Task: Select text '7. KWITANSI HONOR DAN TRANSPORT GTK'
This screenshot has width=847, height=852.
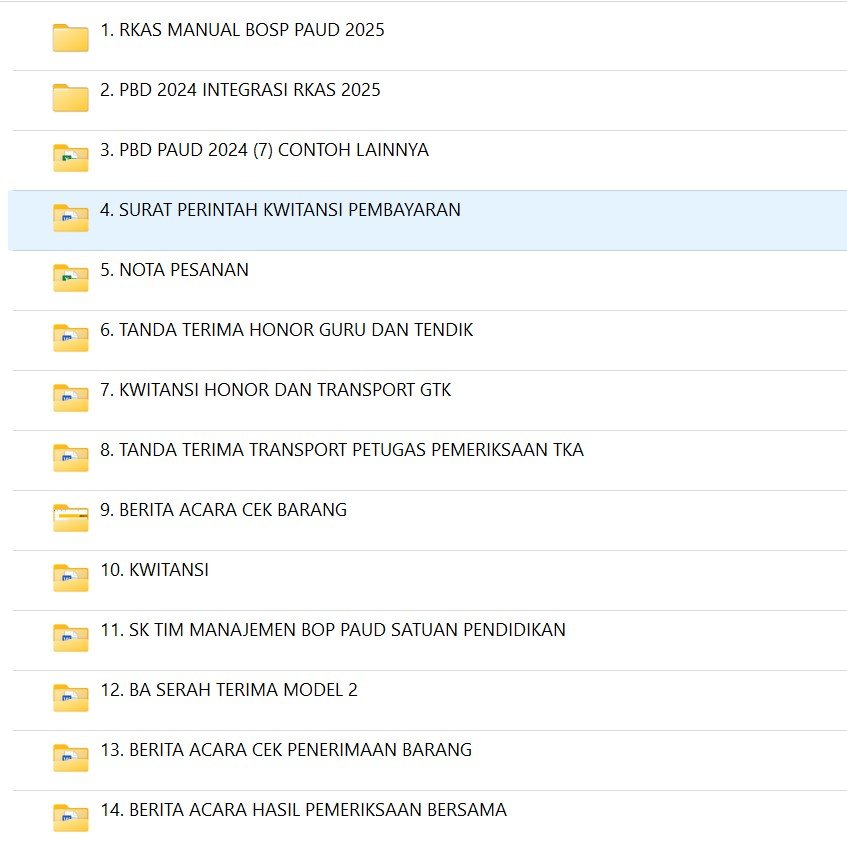Action: (x=276, y=390)
